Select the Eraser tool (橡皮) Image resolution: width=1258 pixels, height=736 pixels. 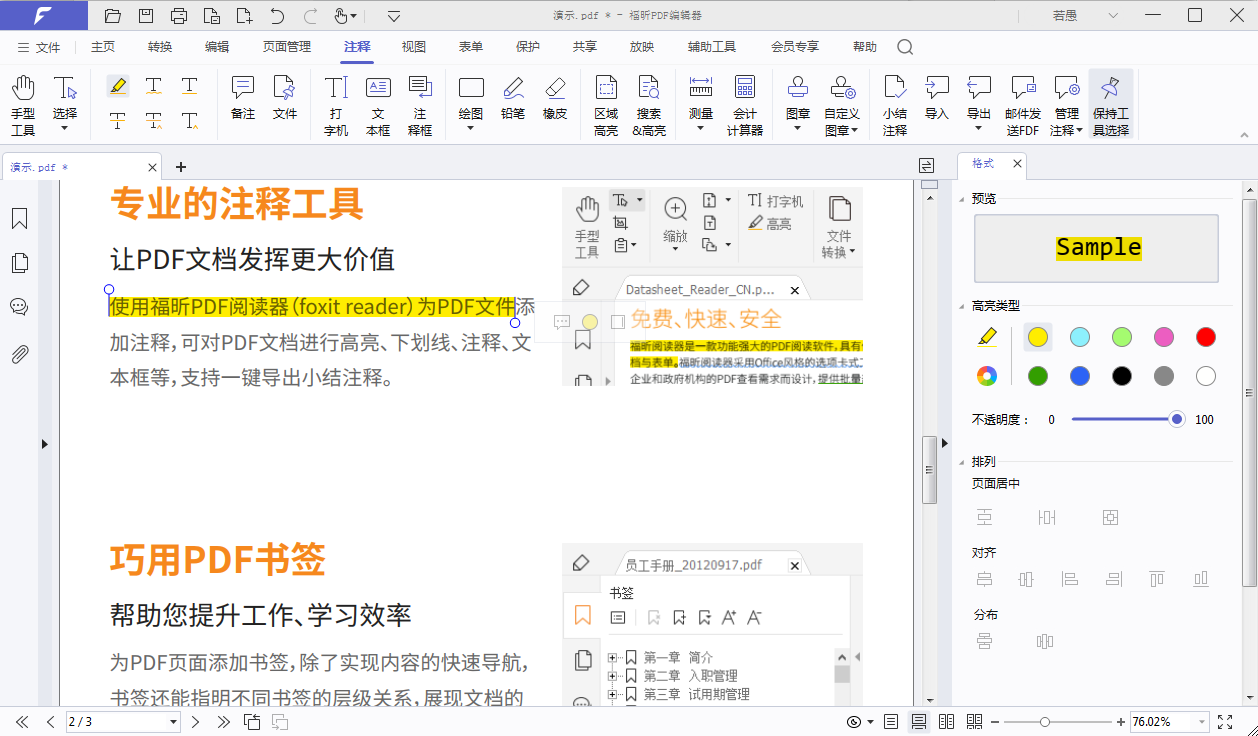[555, 97]
